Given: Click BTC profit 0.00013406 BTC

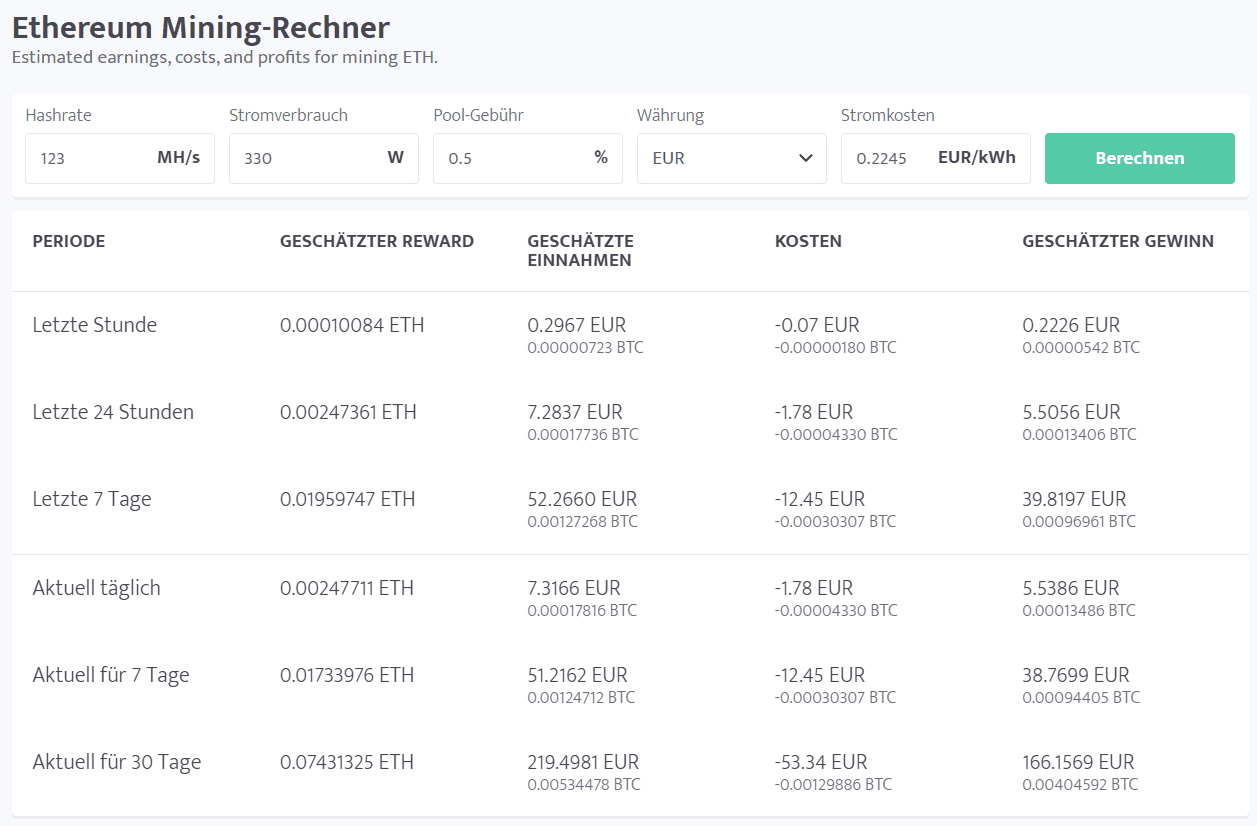Looking at the screenshot, I should [1079, 435].
